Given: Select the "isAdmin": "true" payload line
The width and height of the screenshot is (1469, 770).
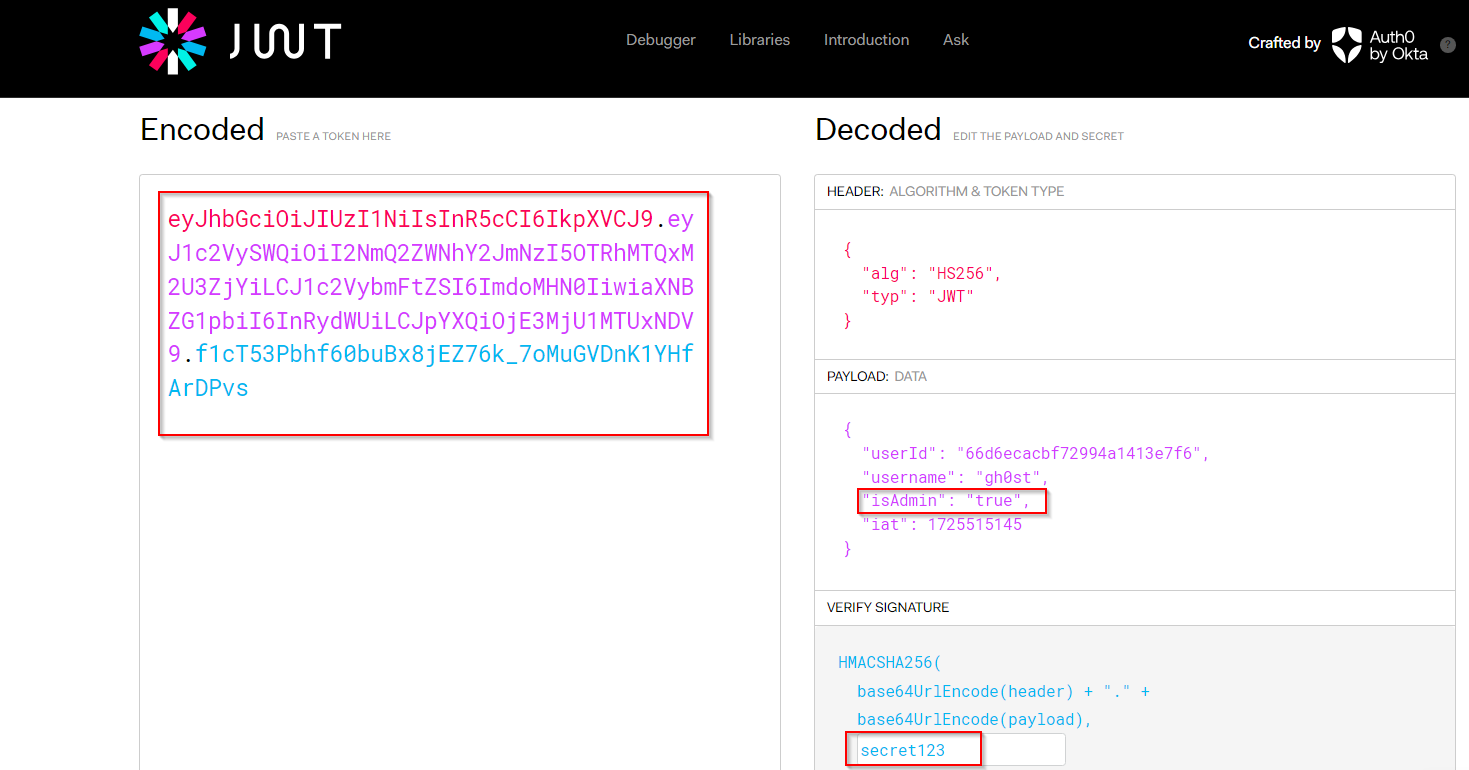Looking at the screenshot, I should (946, 501).
